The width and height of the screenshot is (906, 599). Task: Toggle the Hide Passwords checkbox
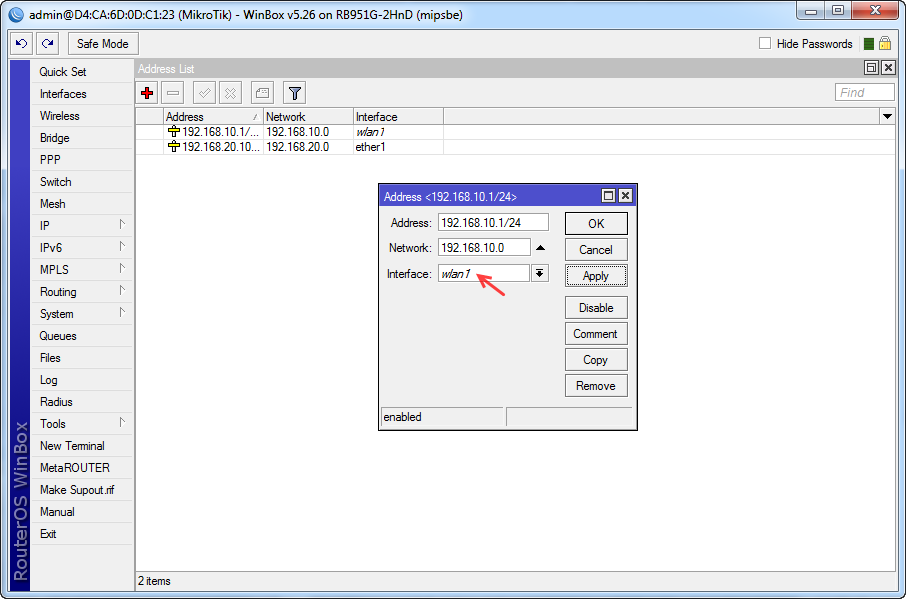[x=765, y=43]
